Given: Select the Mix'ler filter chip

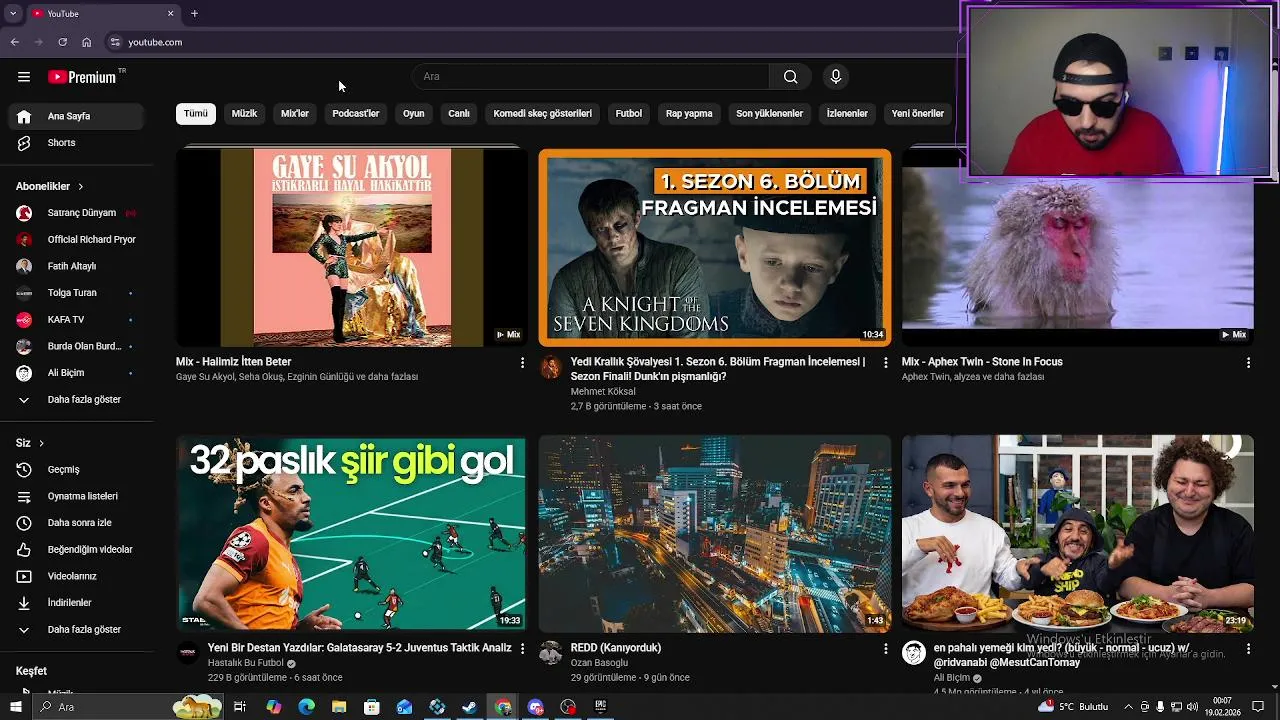Looking at the screenshot, I should pyautogui.click(x=295, y=113).
